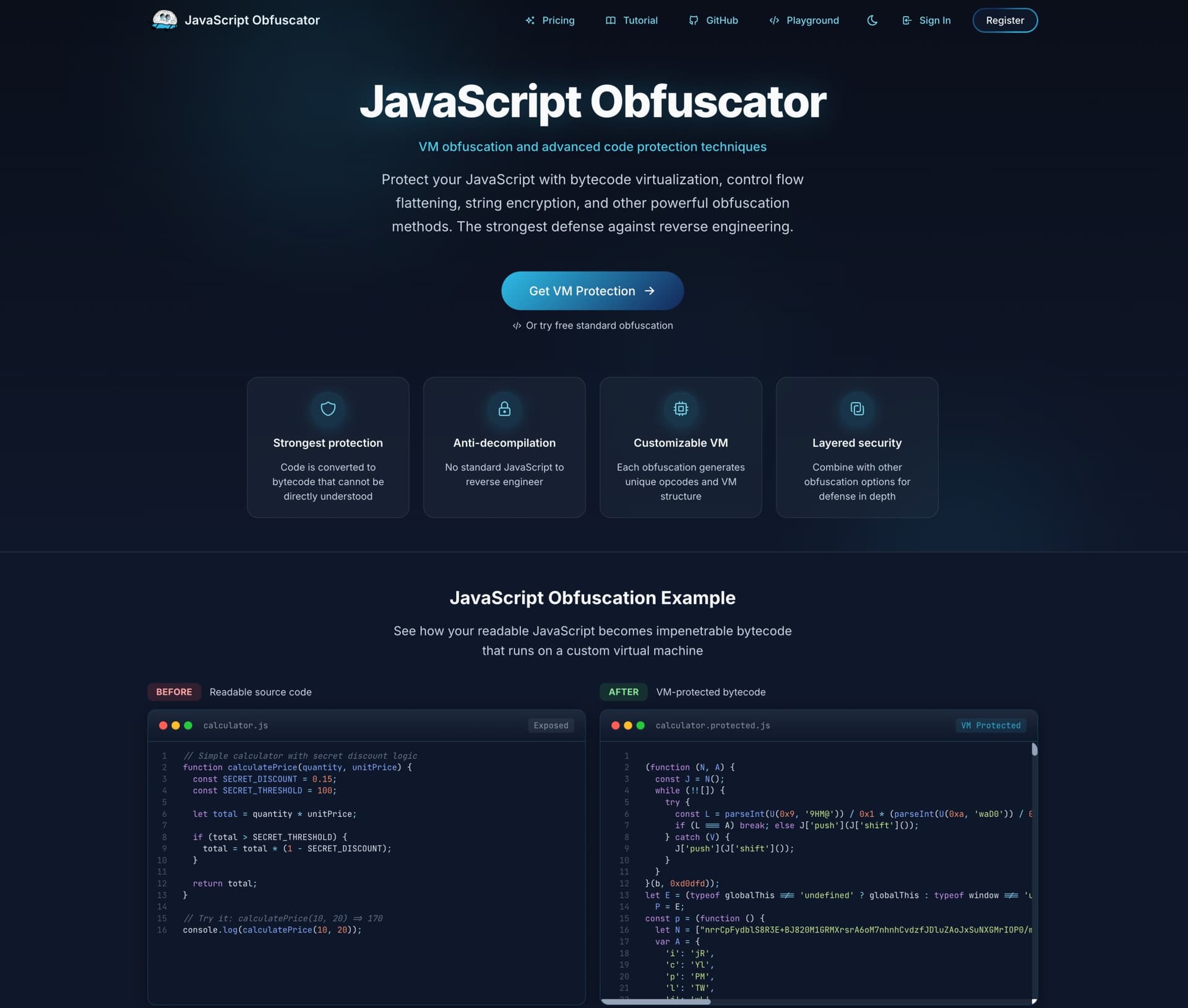The width and height of the screenshot is (1188, 1008).
Task: Click the shield icon above Strongest protection
Action: (x=328, y=409)
